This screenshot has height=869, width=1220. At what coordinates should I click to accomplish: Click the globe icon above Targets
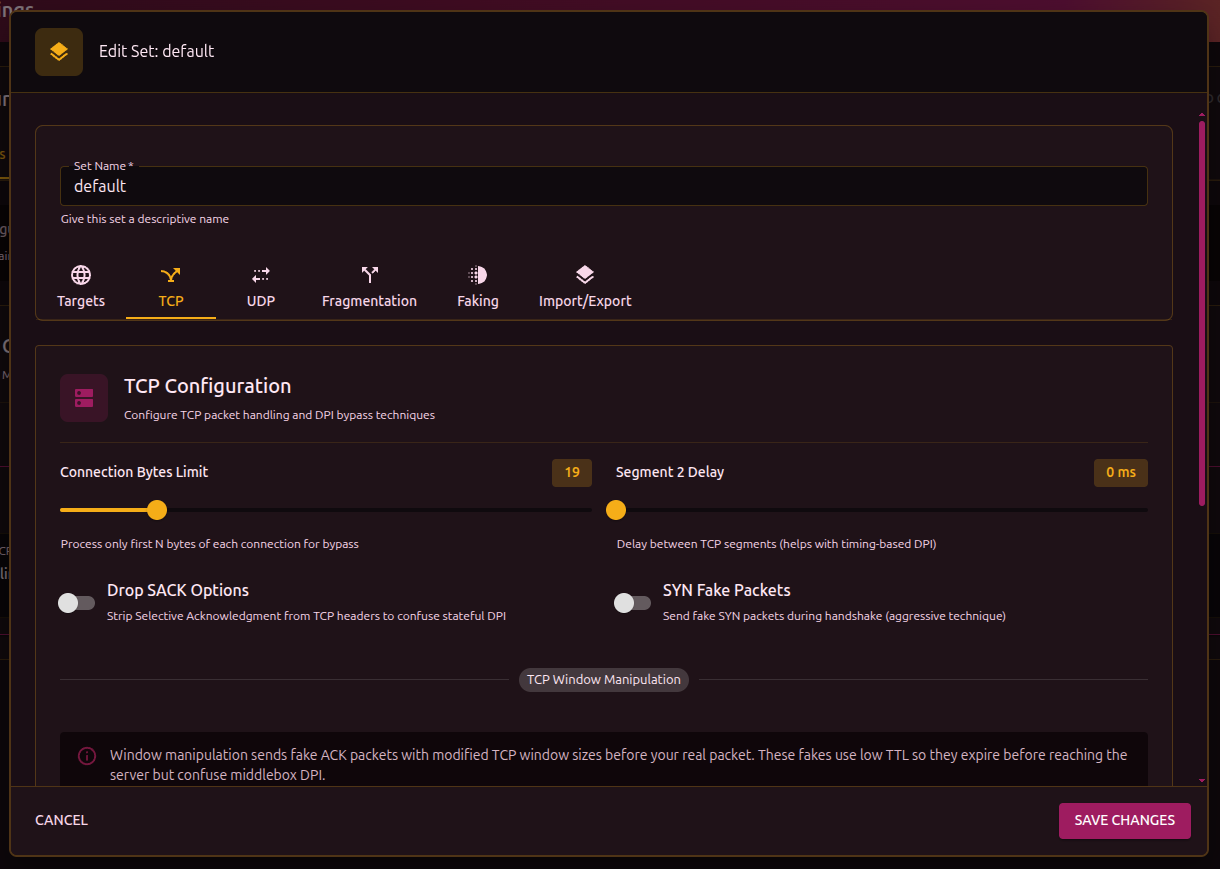(81, 275)
